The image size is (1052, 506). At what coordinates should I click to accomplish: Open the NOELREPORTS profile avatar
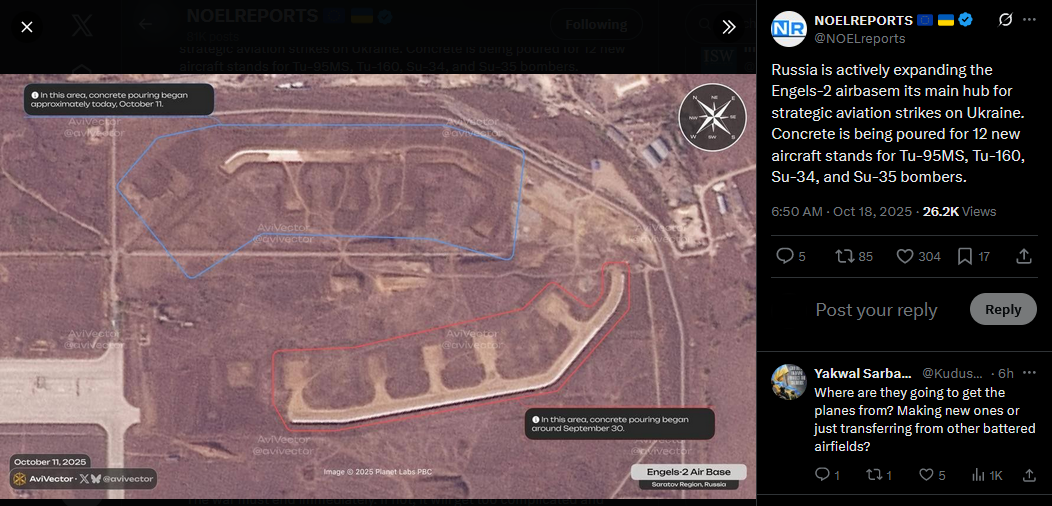788,29
